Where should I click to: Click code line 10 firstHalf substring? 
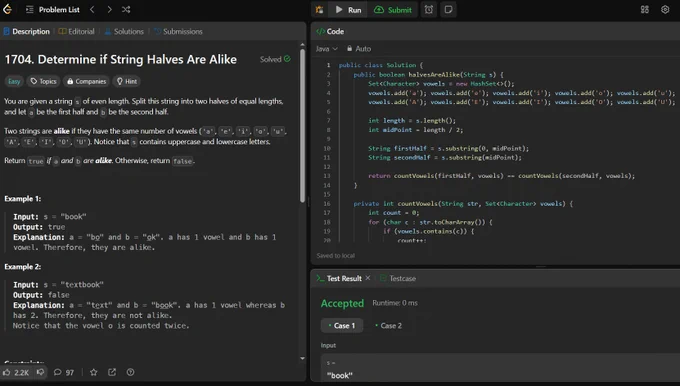point(448,148)
